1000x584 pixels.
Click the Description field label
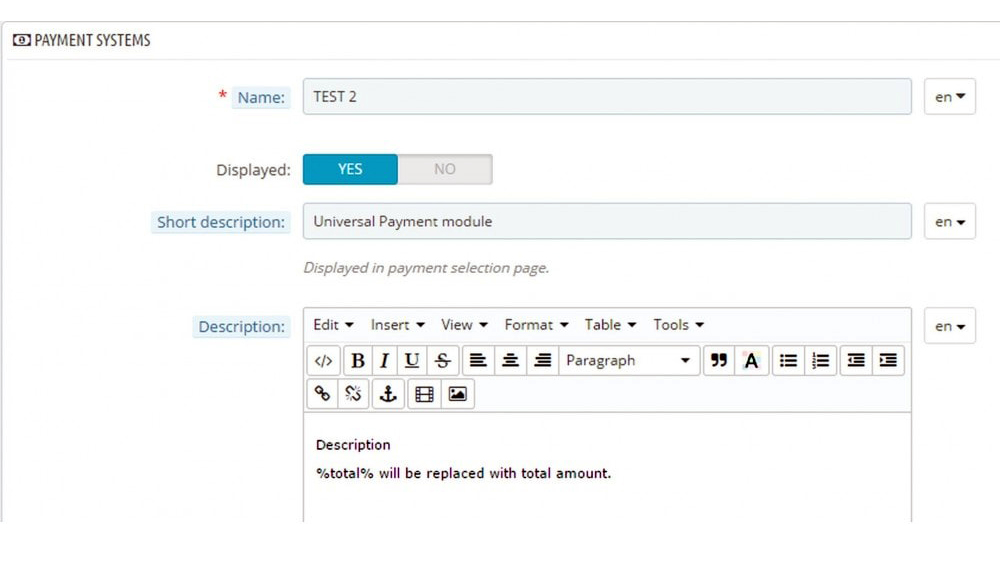tap(241, 327)
